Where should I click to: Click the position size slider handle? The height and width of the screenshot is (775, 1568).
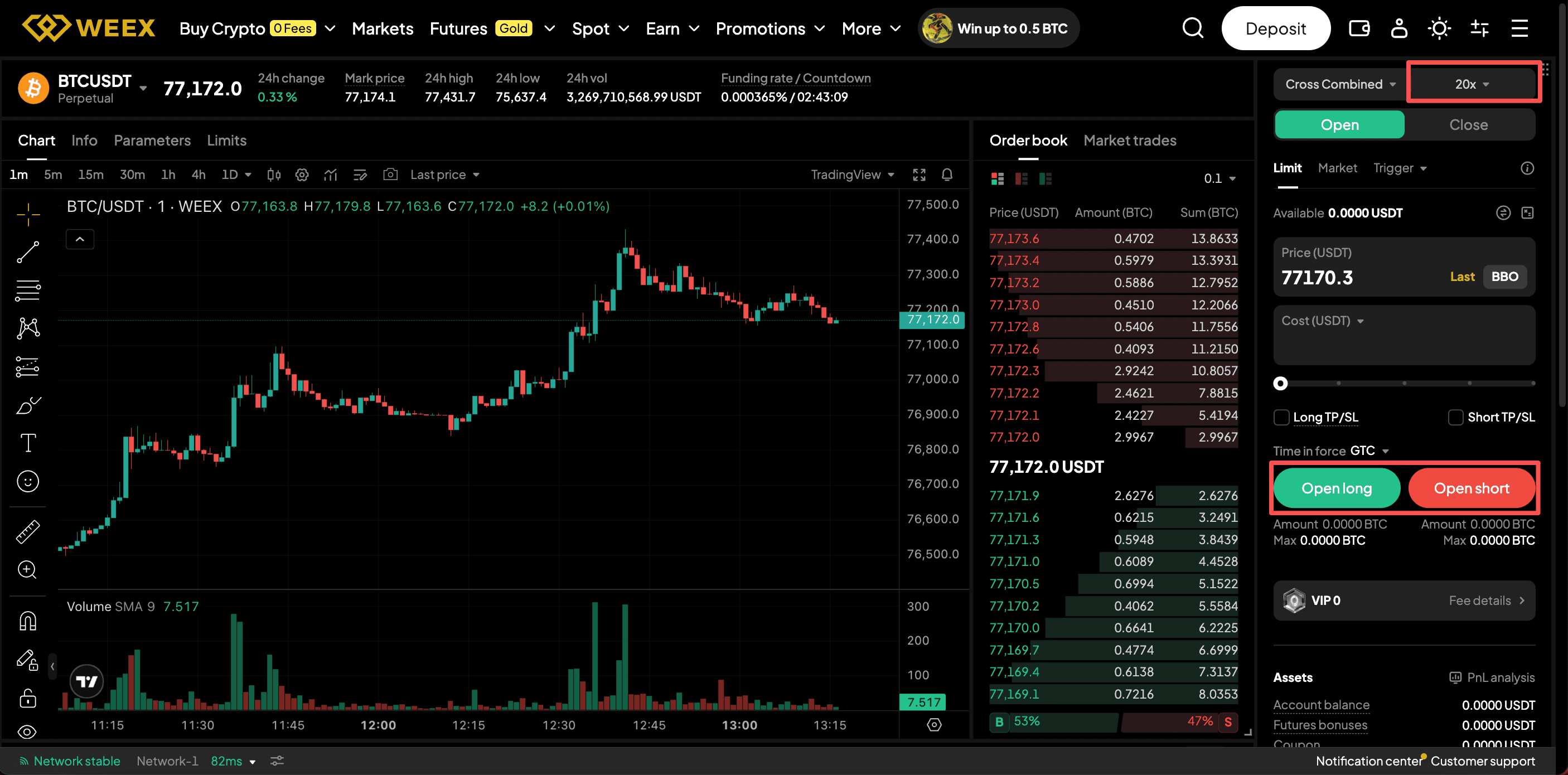point(1281,383)
